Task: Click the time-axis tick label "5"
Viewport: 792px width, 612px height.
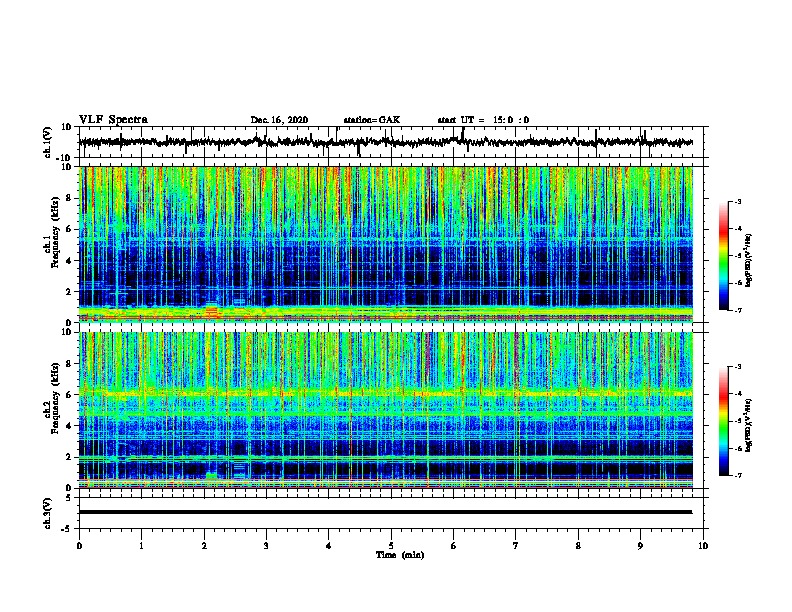Action: pos(391,546)
